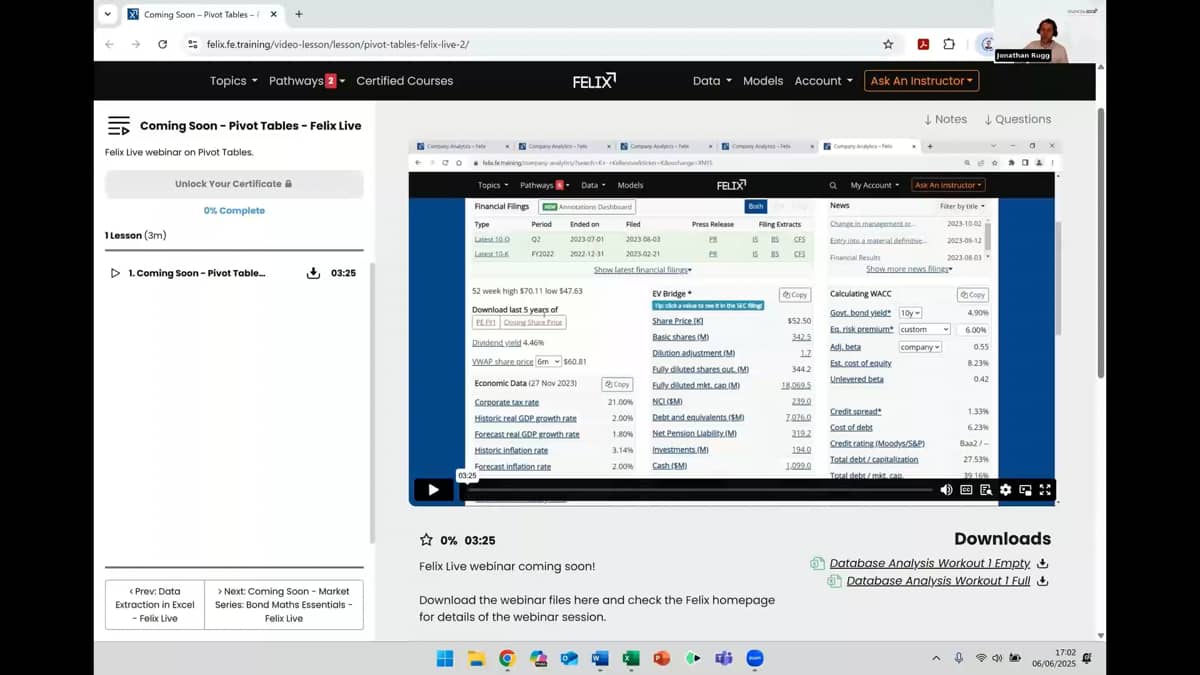Switch video to fullscreen

[1045, 490]
